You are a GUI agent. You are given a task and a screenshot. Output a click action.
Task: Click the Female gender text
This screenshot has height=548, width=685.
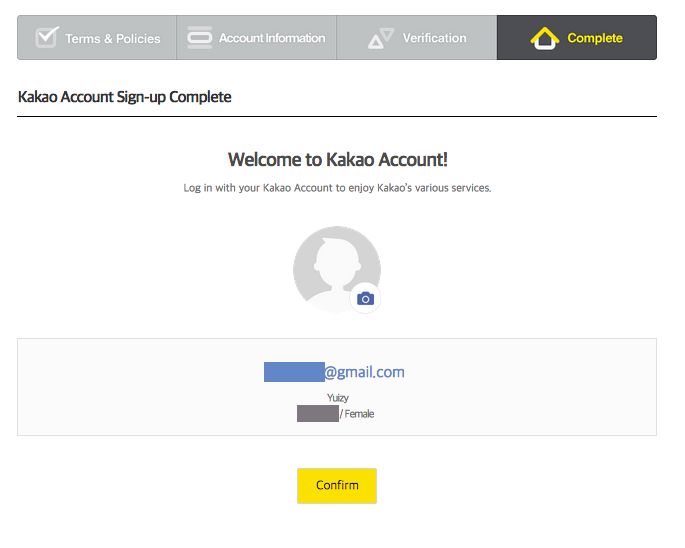click(359, 413)
